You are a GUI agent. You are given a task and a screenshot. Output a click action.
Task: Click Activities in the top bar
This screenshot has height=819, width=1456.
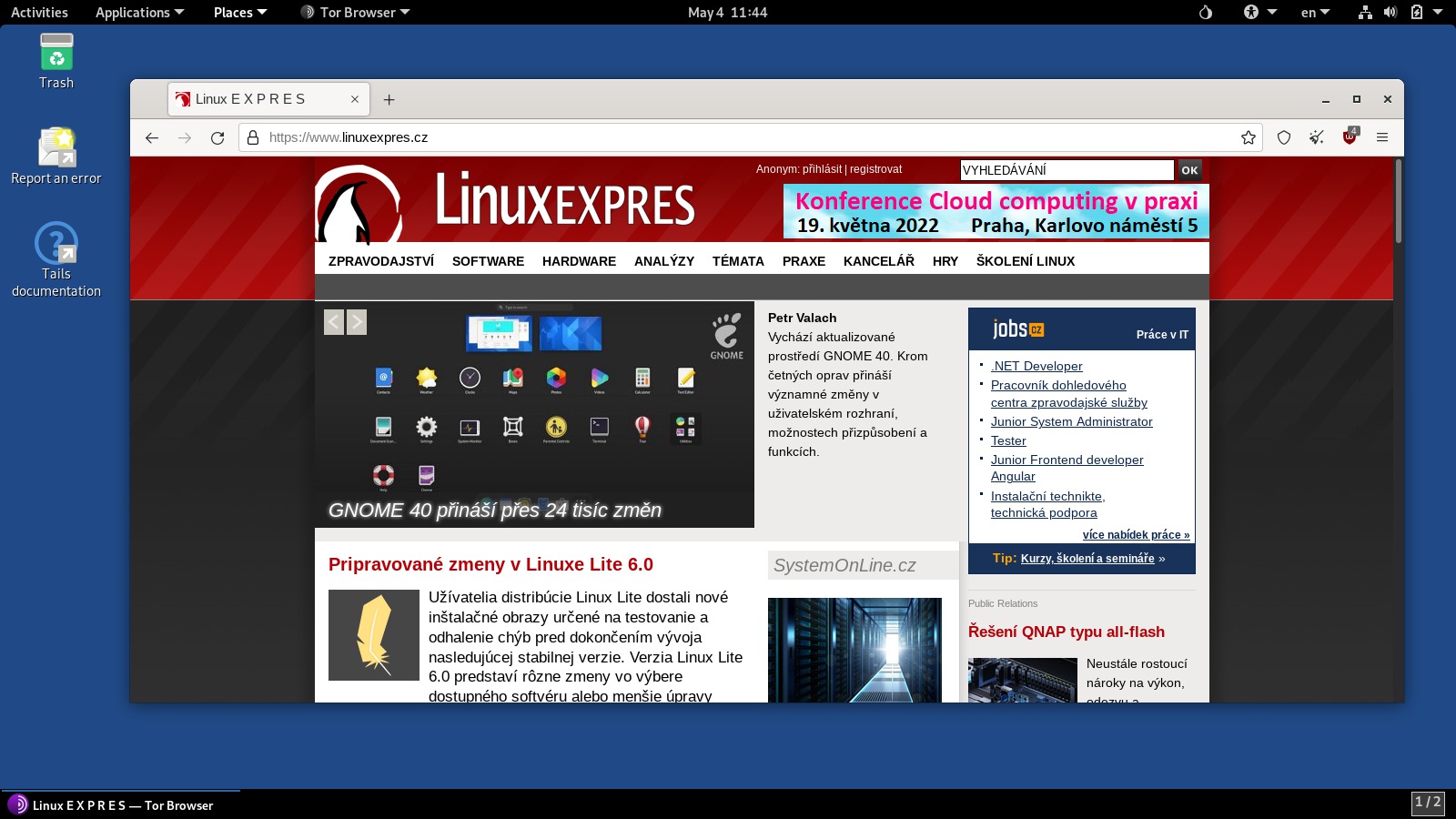39,13
